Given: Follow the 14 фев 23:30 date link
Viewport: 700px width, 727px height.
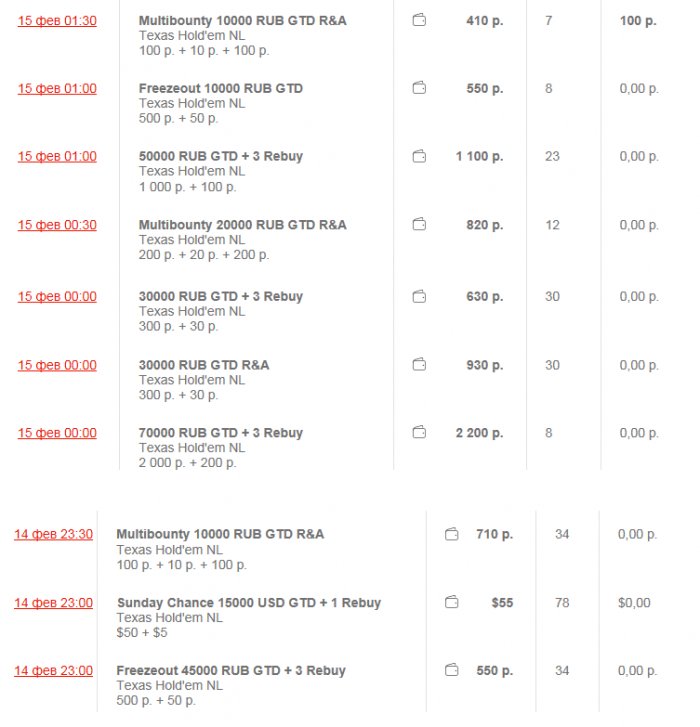Looking at the screenshot, I should (53, 534).
